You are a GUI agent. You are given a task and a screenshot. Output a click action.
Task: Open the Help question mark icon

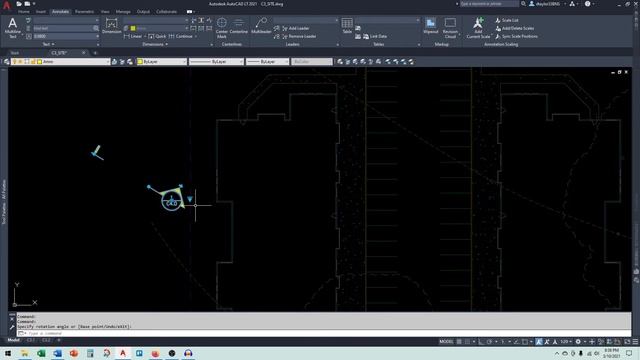pyautogui.click(x=587, y=4)
